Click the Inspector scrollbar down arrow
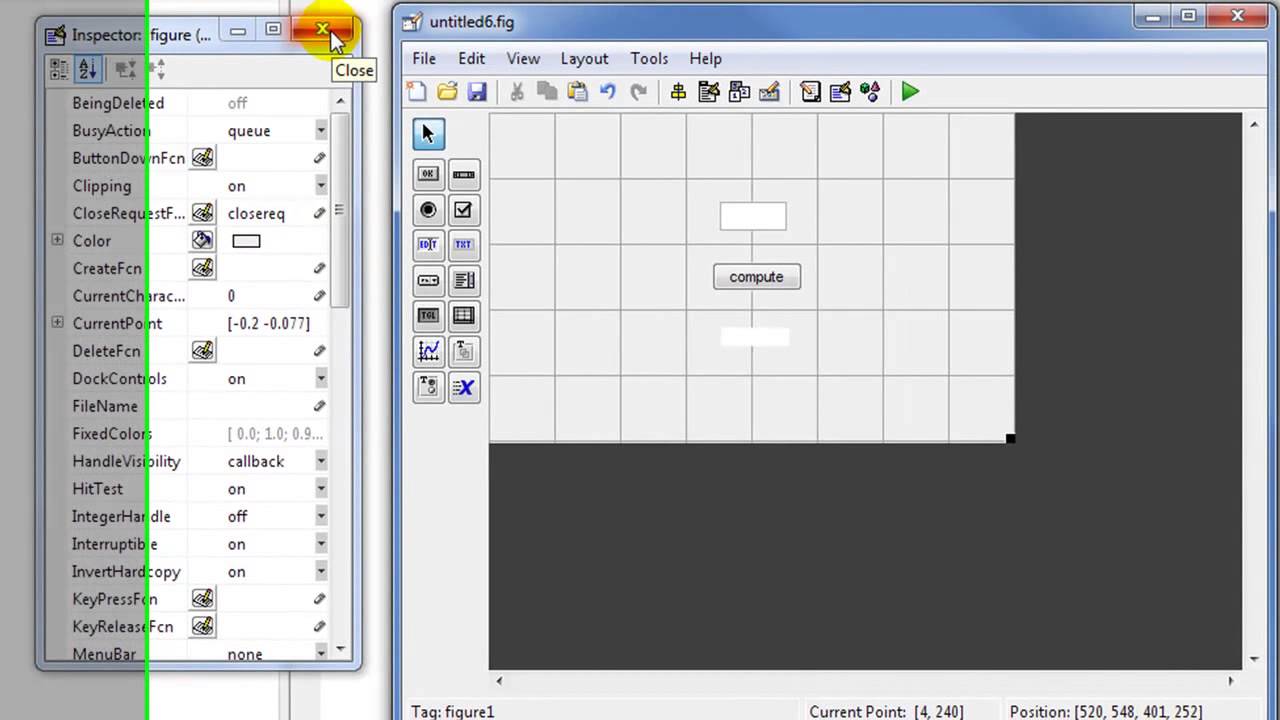This screenshot has width=1280, height=720. 340,650
